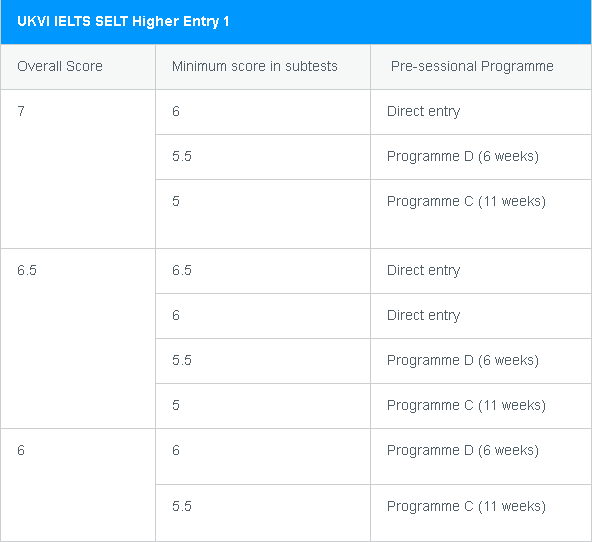Click the overall score 6.5 cell
Viewport: 592px width, 542px height.
tap(78, 338)
